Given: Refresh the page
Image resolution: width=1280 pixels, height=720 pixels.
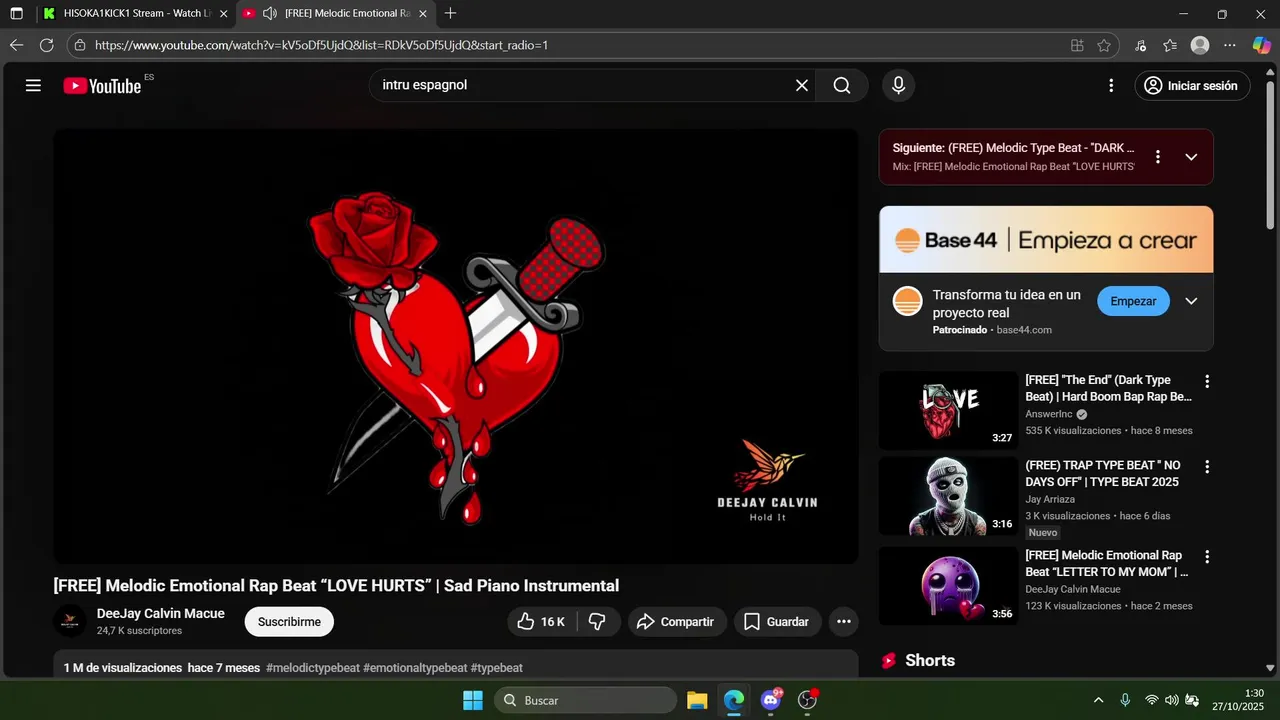Looking at the screenshot, I should point(46,45).
